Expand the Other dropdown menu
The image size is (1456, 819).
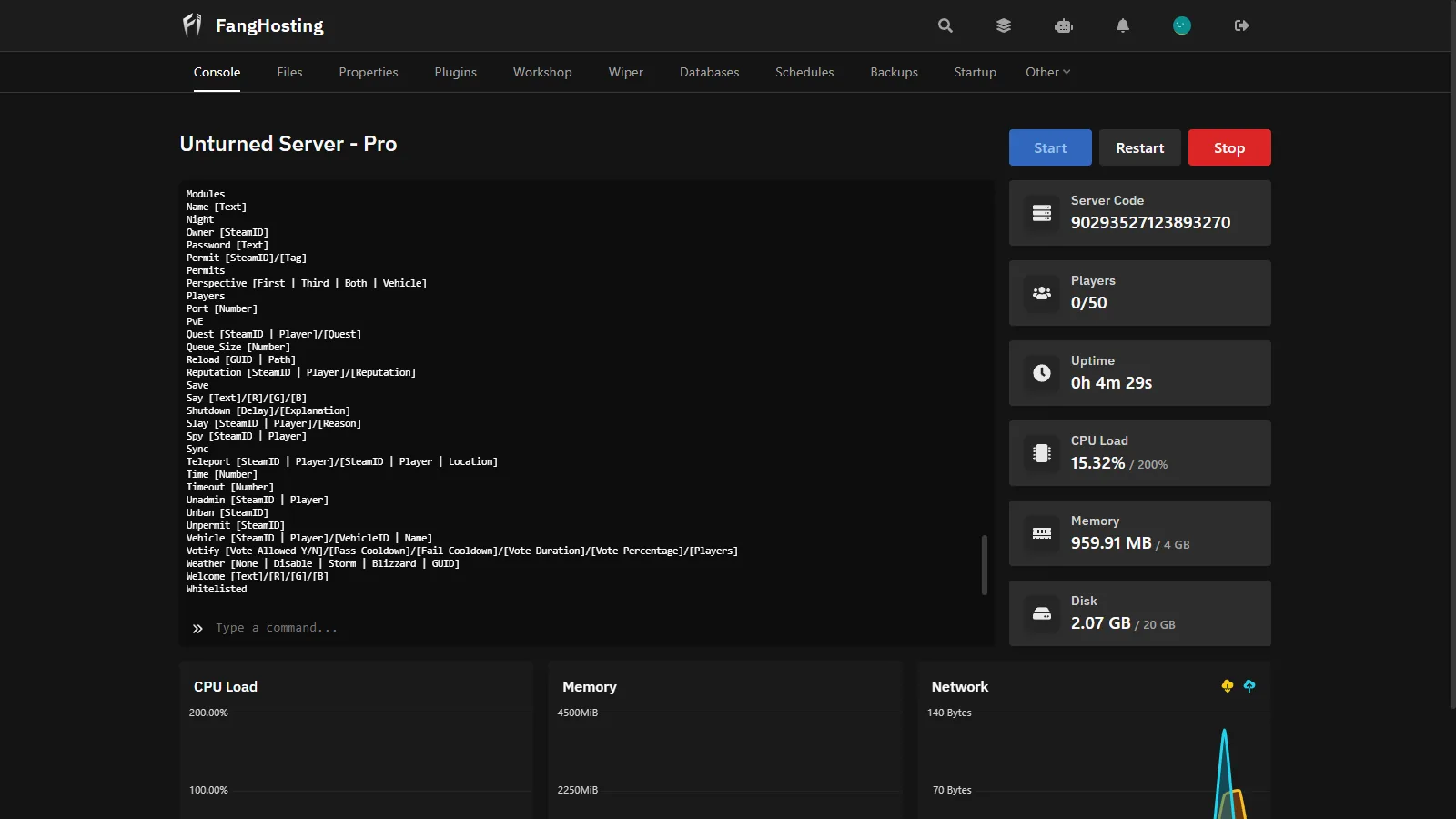click(1047, 72)
